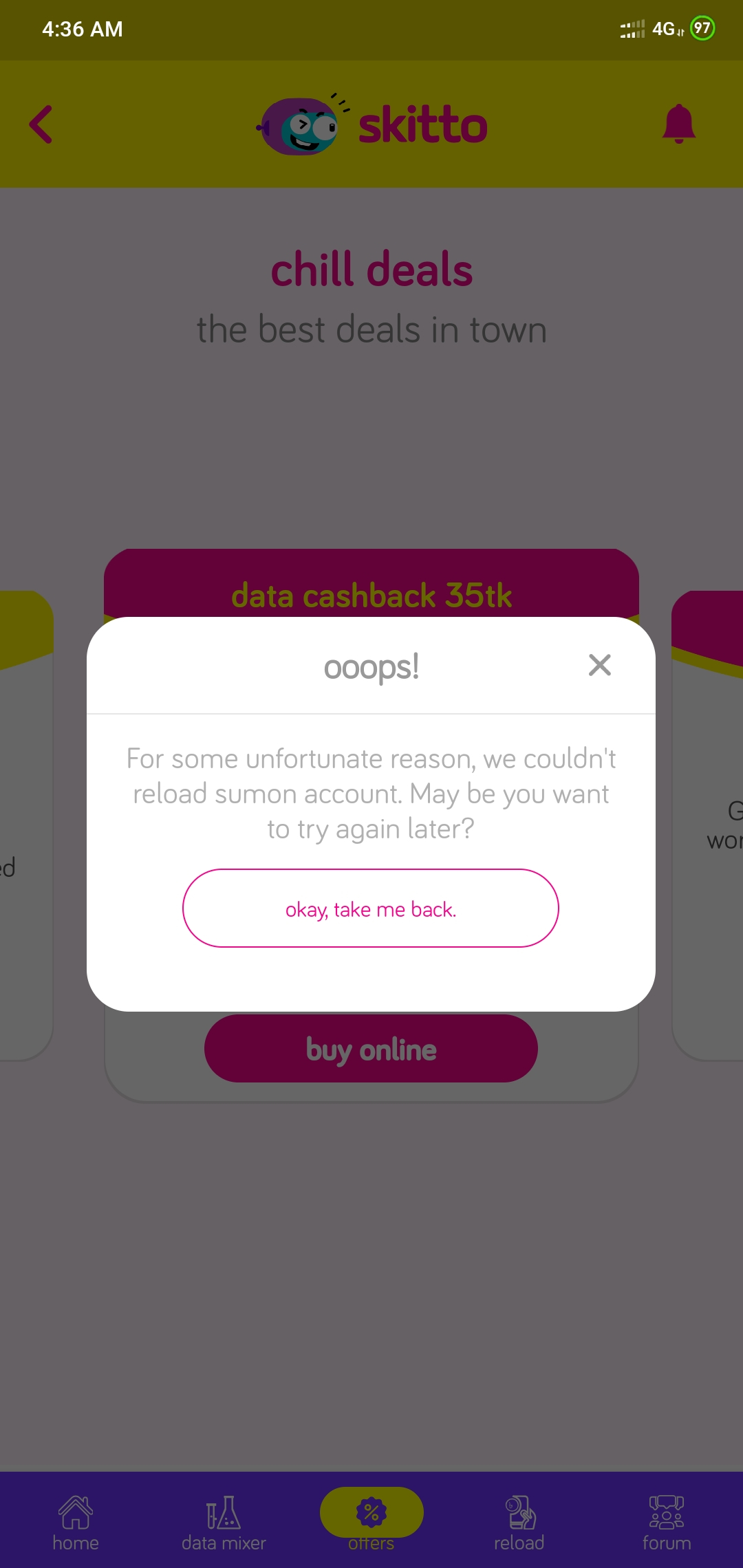This screenshot has height=1568, width=743.
Task: Tap the data mixer flask icon
Action: pos(224,1512)
